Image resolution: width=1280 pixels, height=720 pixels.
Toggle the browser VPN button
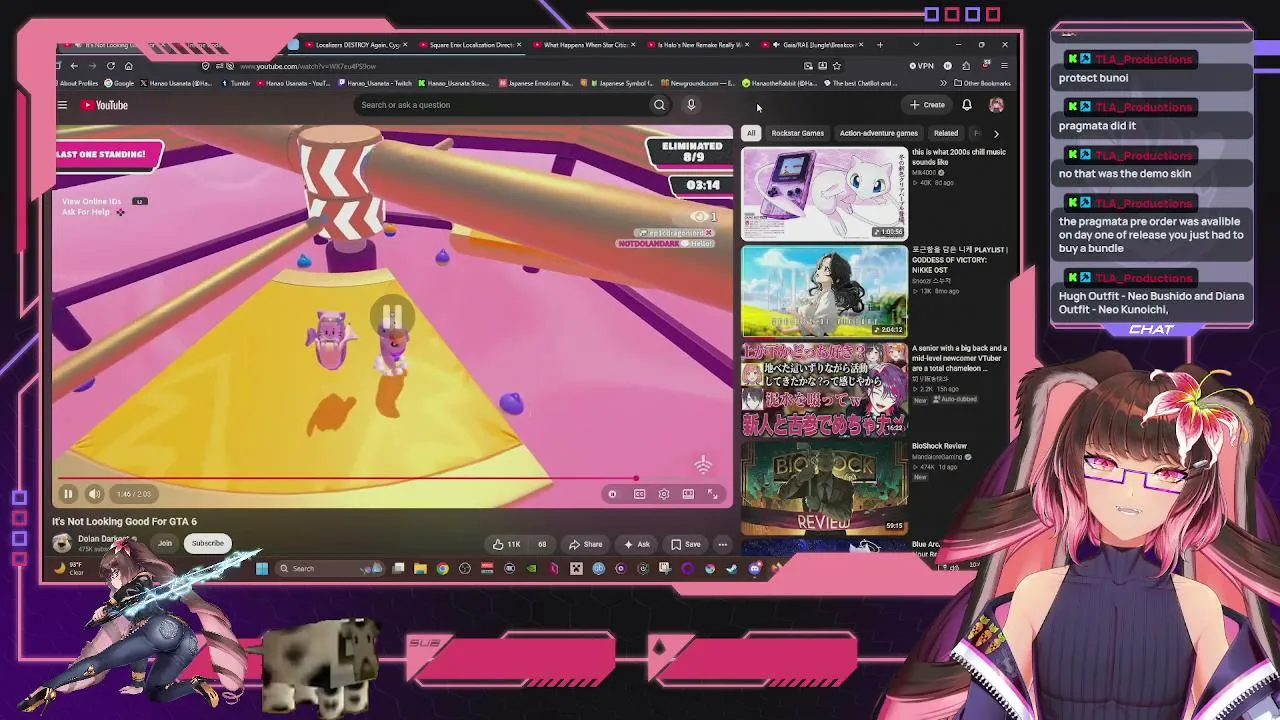coord(922,66)
